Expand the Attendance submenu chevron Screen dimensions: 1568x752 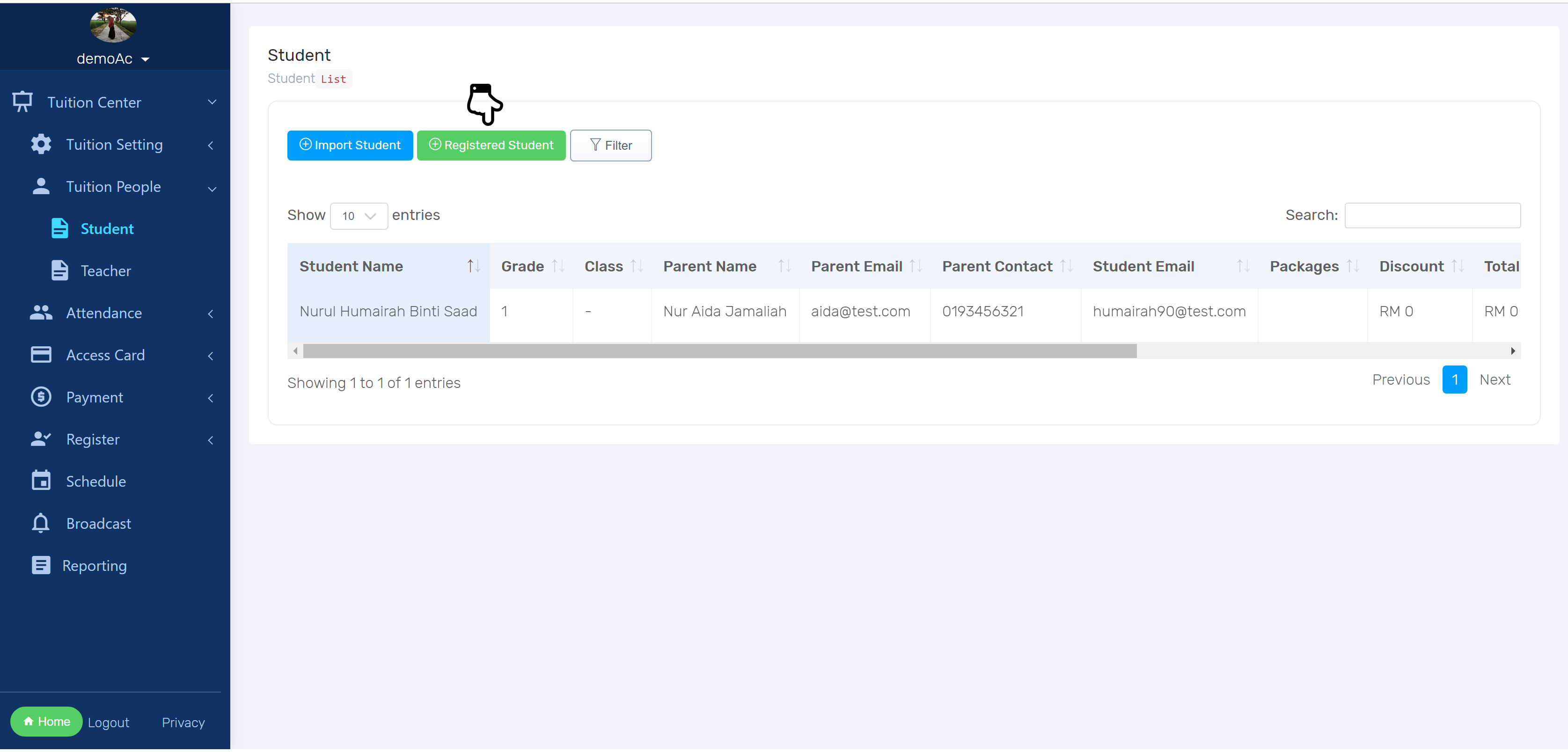tap(211, 314)
